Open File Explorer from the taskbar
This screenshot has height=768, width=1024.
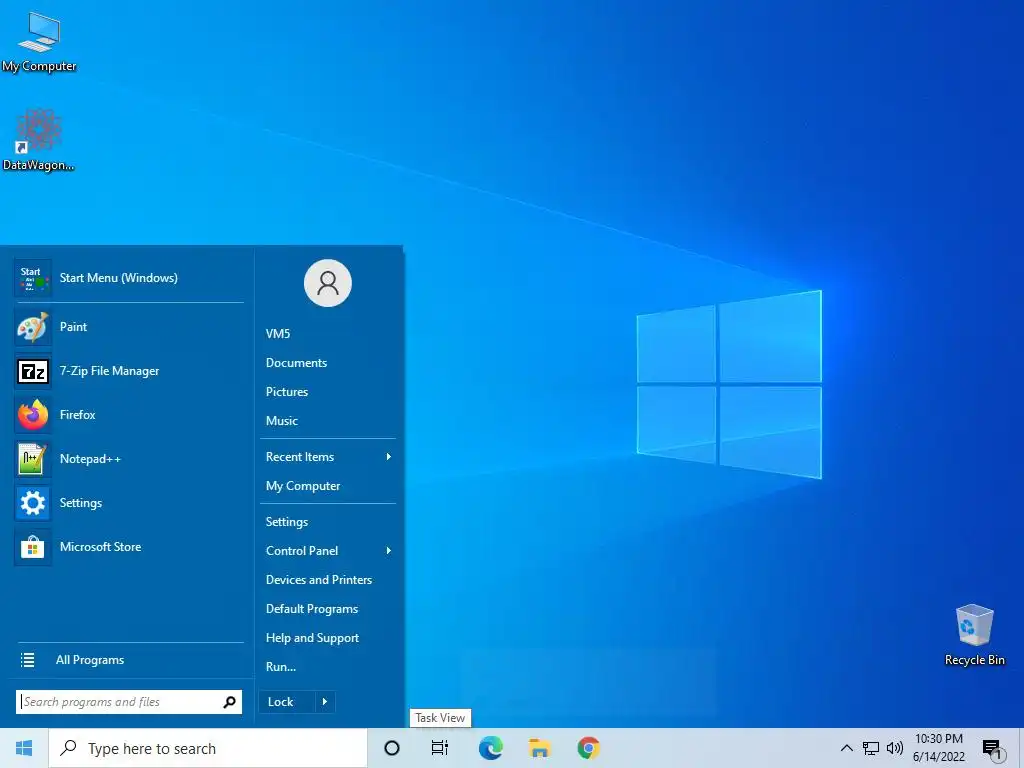tap(539, 748)
